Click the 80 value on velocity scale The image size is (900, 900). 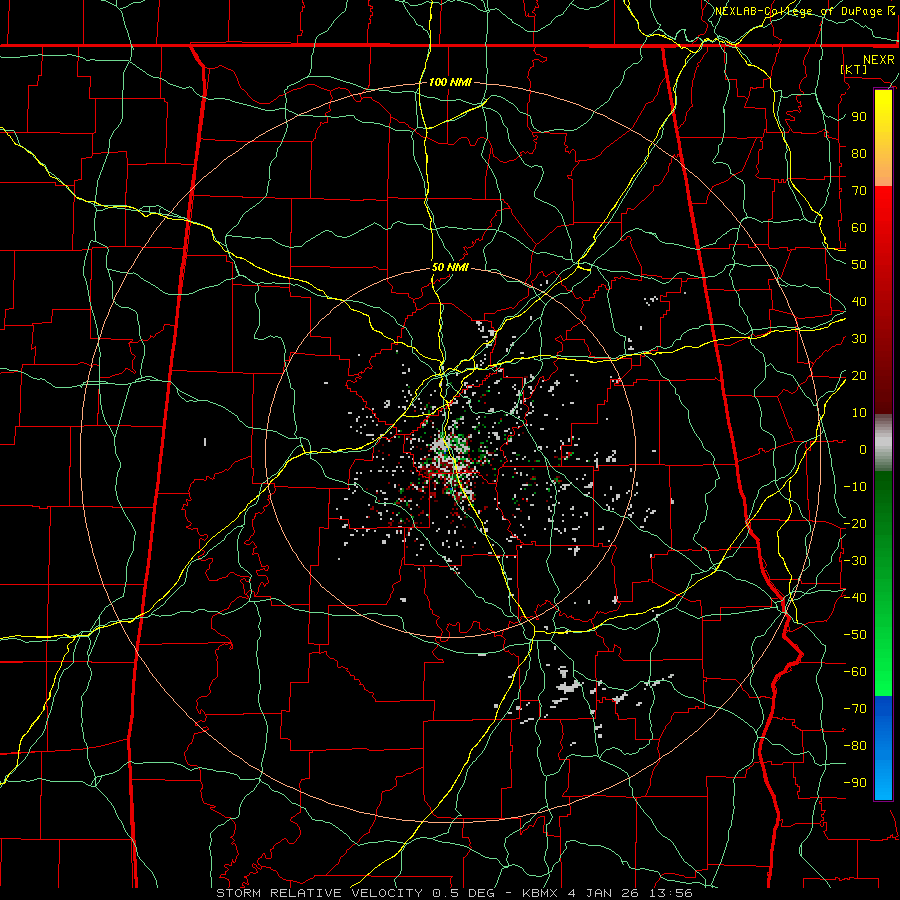pyautogui.click(x=859, y=154)
